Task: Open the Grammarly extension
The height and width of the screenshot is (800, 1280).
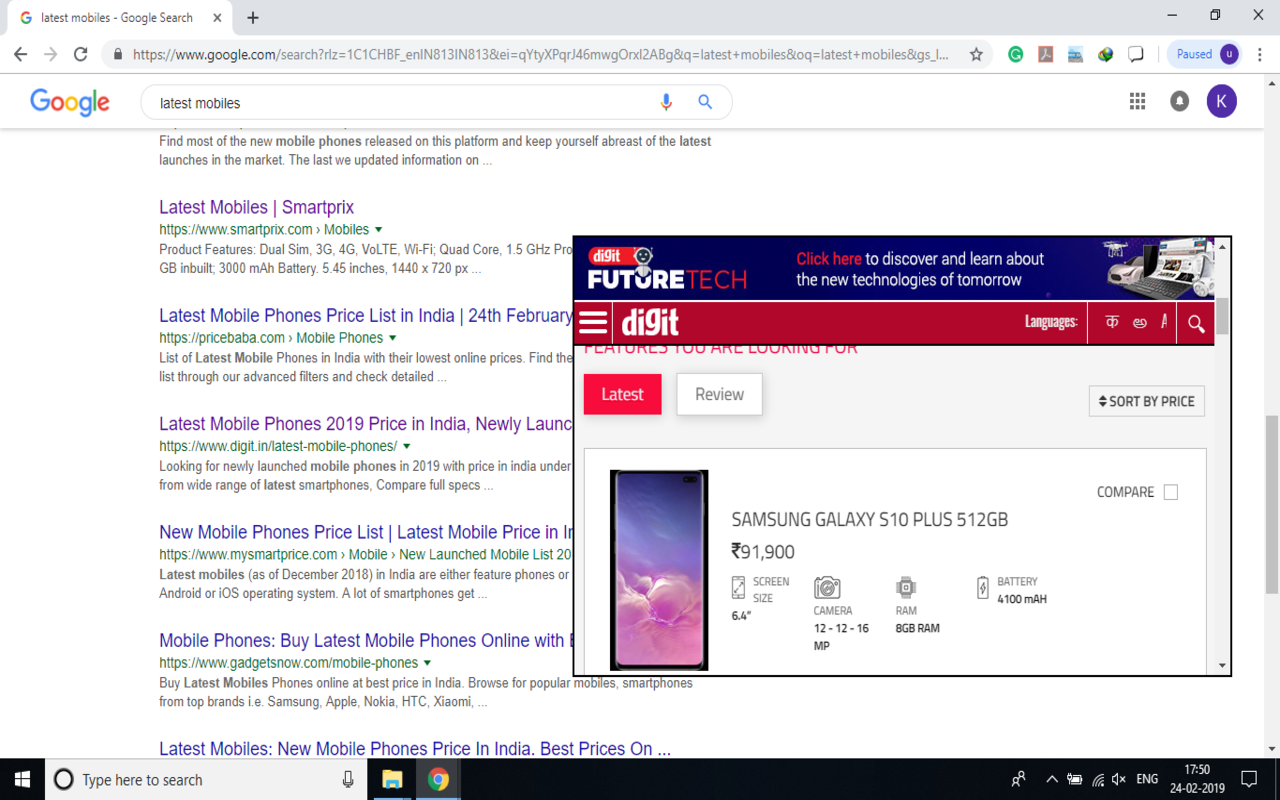Action: click(1015, 55)
